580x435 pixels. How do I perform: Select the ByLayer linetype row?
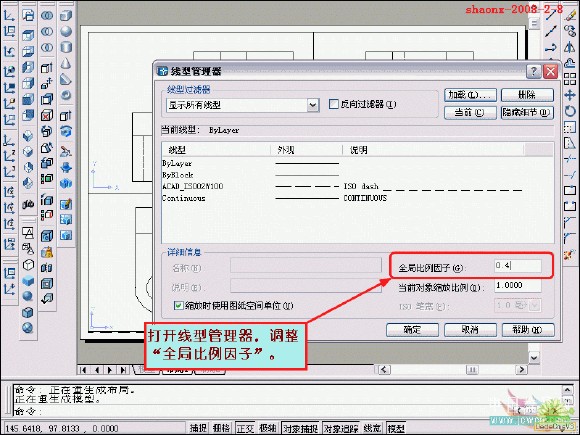pos(357,163)
